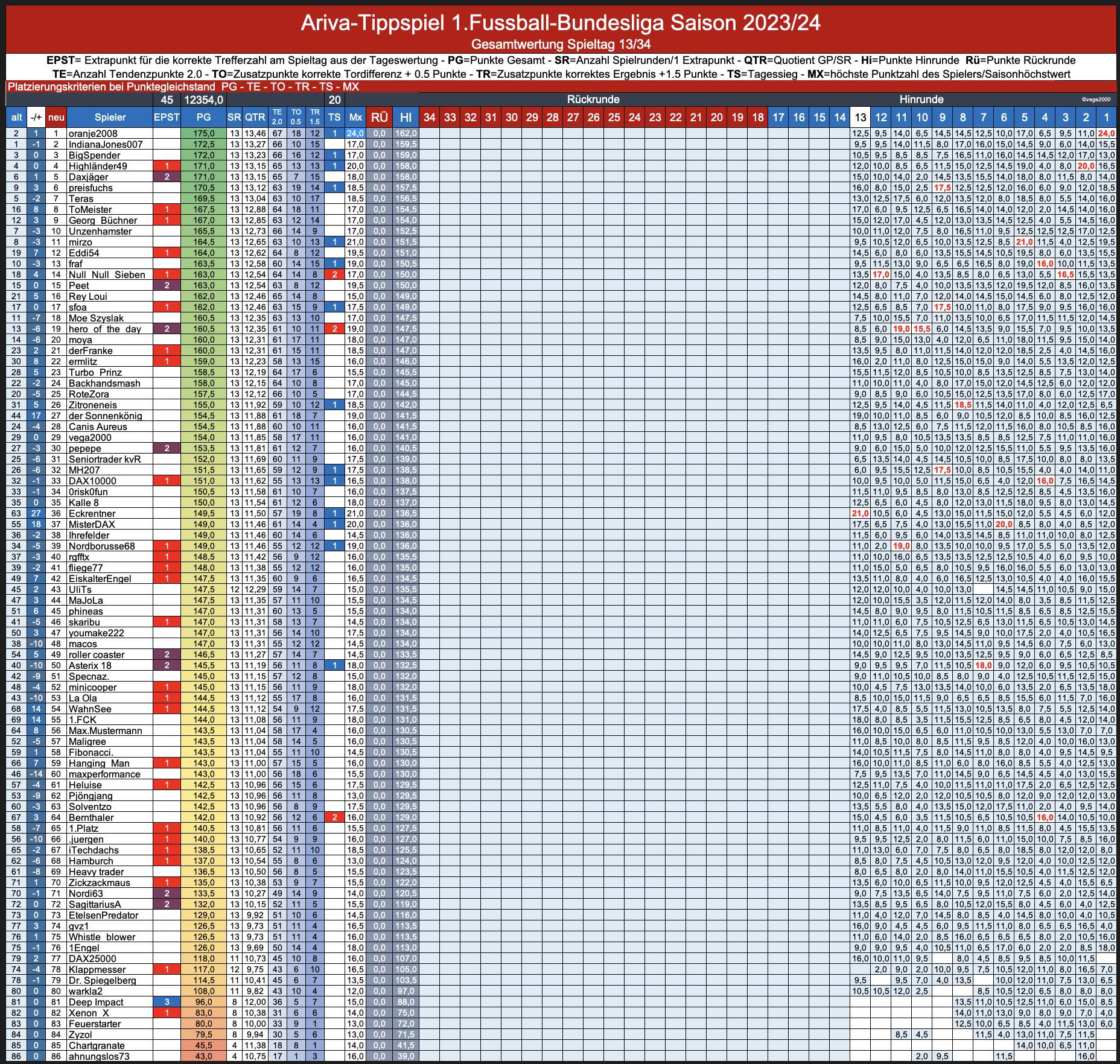
Task: Click the player name oranje2008
Action: 93,133
